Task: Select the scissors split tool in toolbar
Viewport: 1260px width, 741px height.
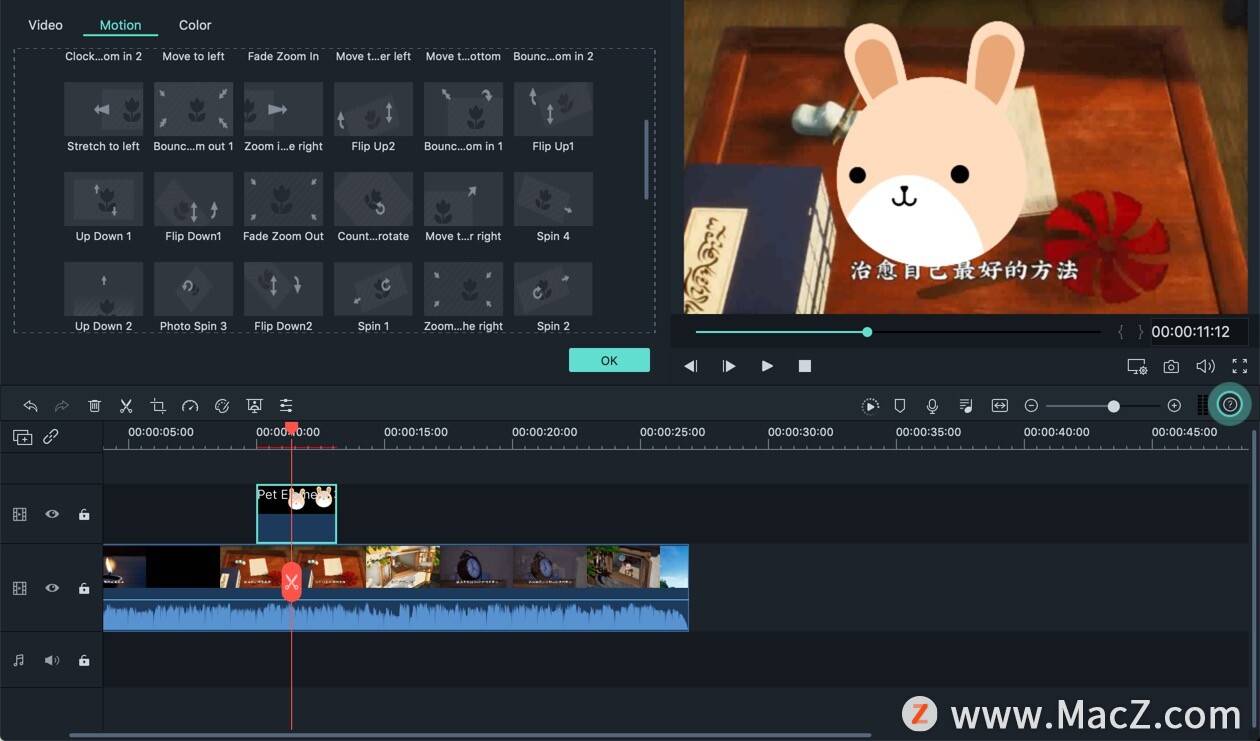Action: pyautogui.click(x=126, y=405)
